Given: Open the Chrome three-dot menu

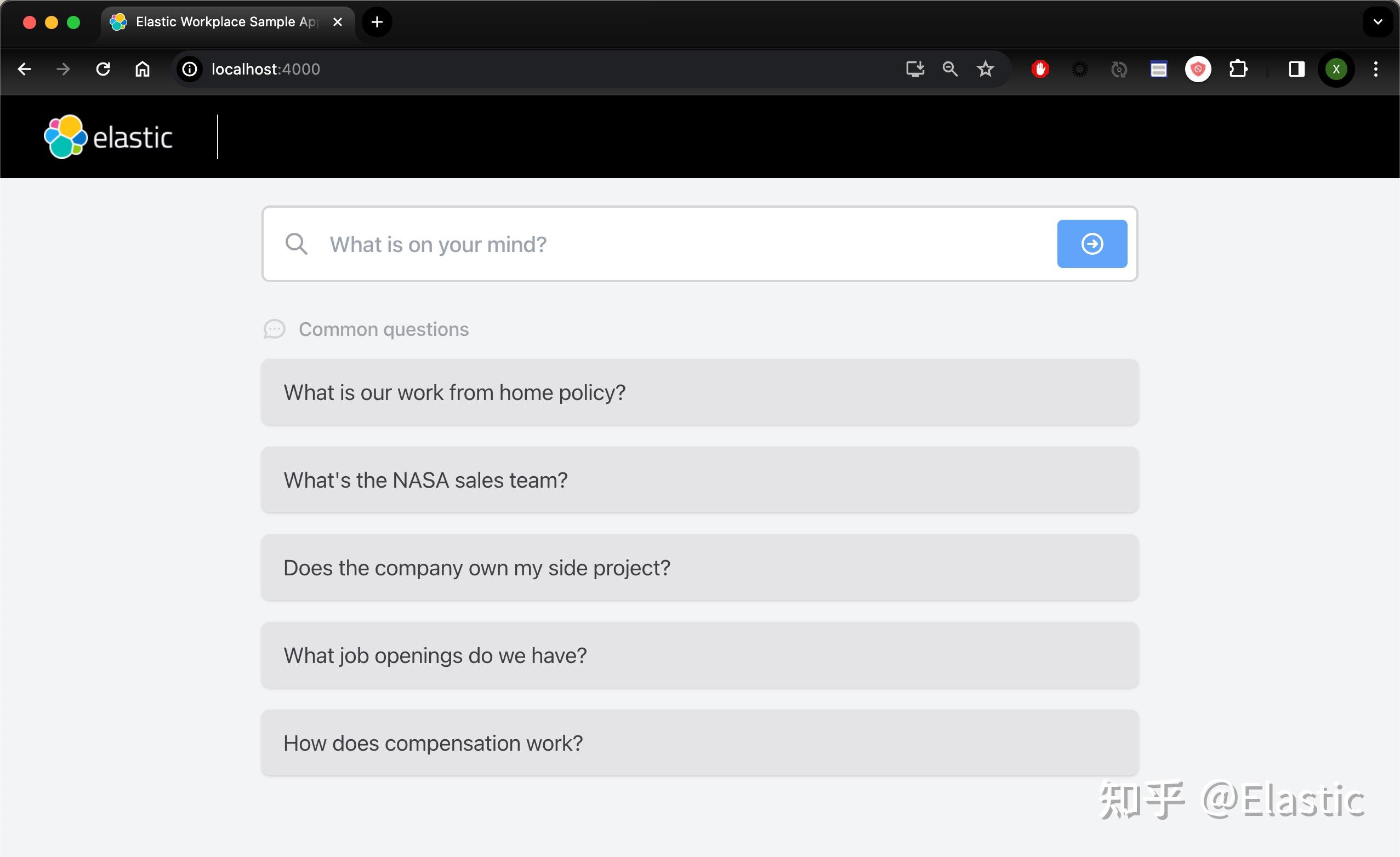Looking at the screenshot, I should [x=1375, y=68].
